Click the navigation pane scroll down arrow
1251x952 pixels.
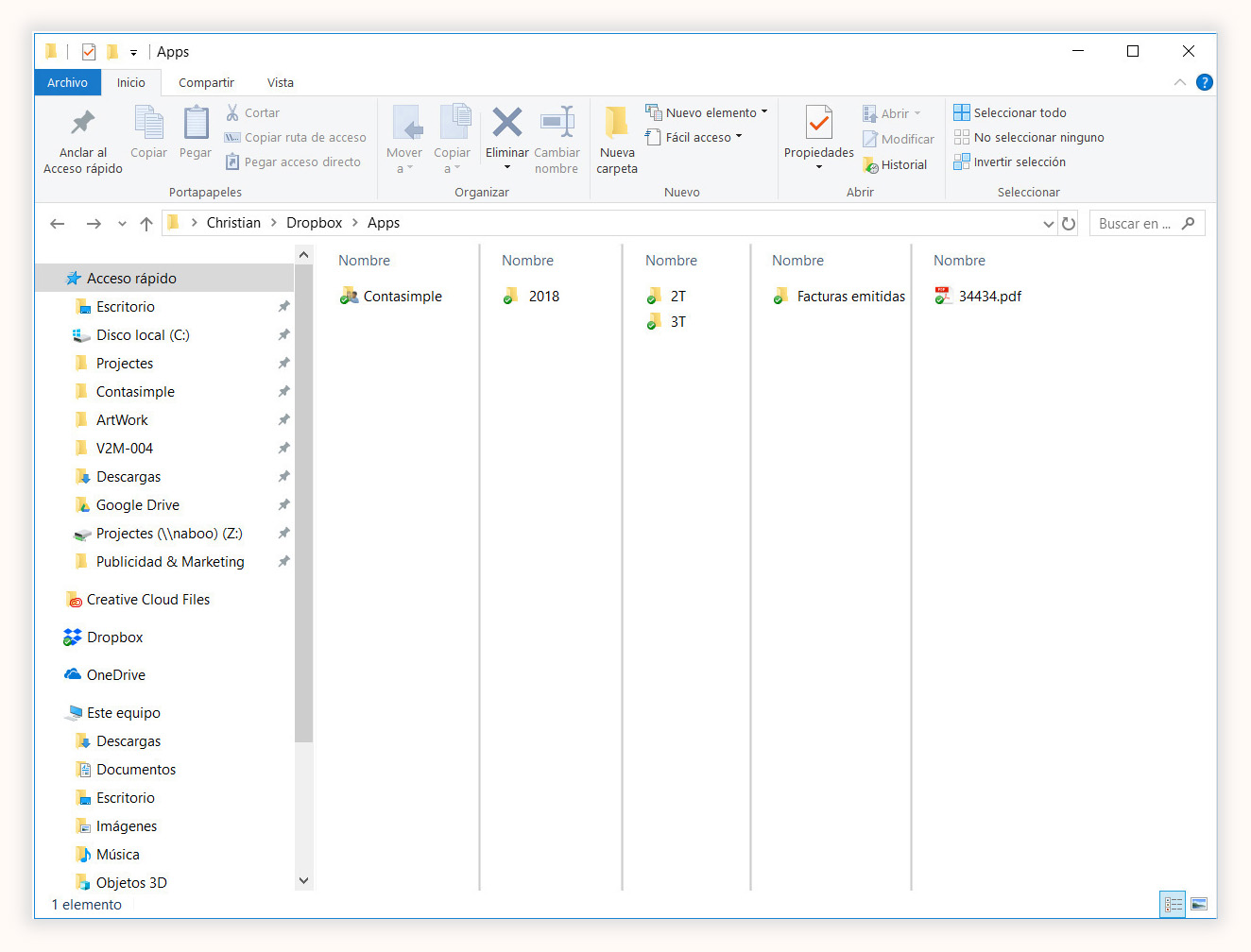pos(303,880)
